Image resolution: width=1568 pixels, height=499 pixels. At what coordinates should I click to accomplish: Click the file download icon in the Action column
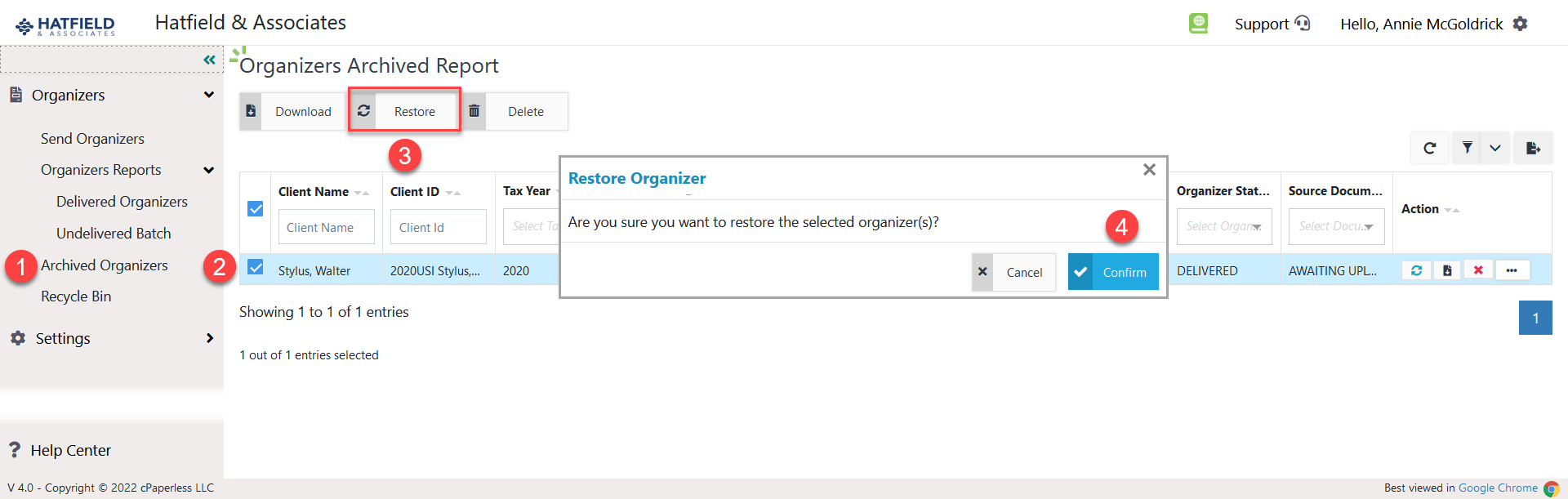click(1447, 270)
